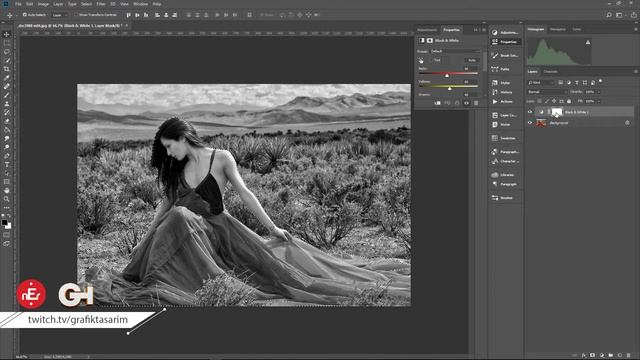The height and width of the screenshot is (360, 640).
Task: Hide the Background layer
Action: (530, 123)
